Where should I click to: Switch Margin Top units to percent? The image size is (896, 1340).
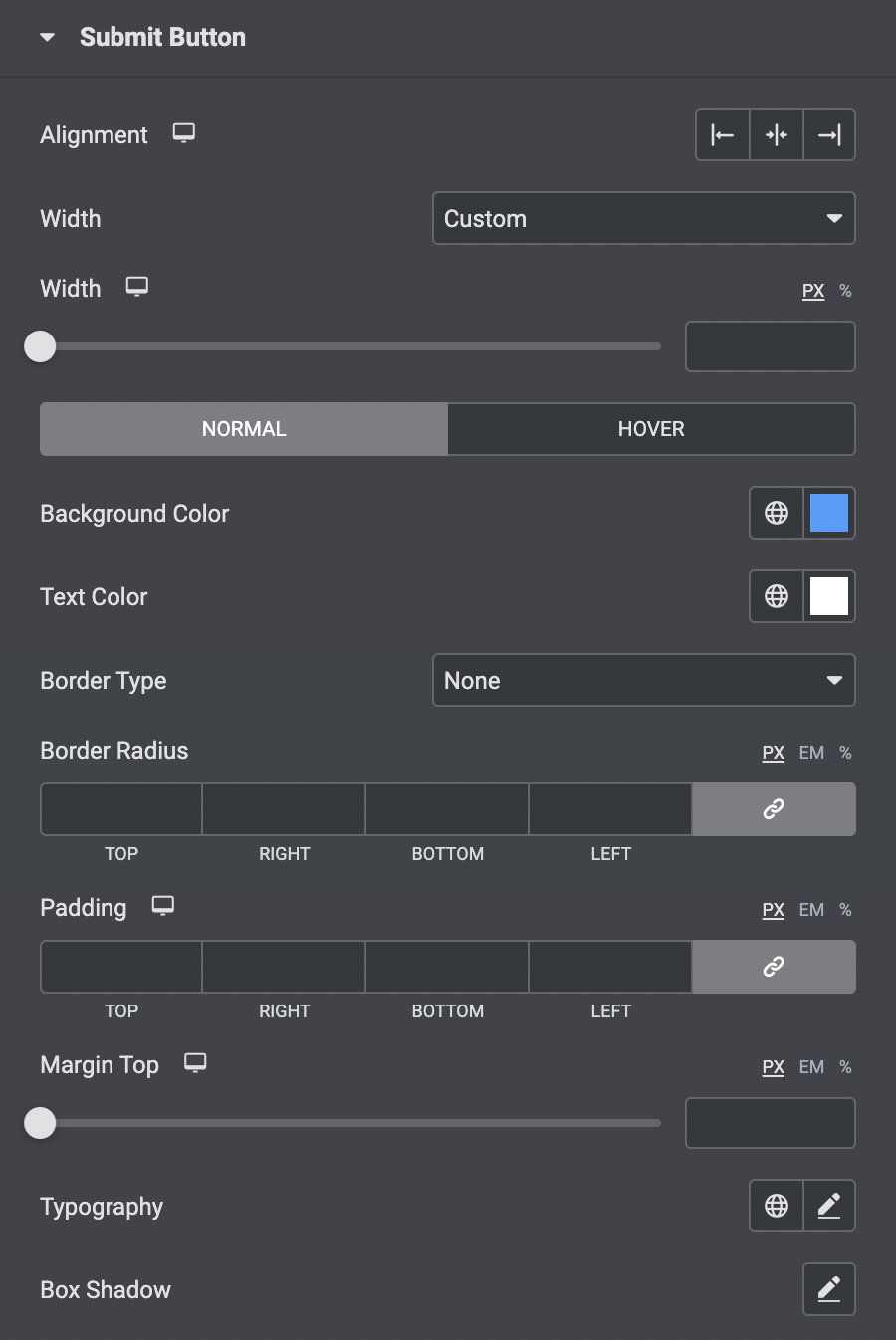click(x=845, y=1067)
